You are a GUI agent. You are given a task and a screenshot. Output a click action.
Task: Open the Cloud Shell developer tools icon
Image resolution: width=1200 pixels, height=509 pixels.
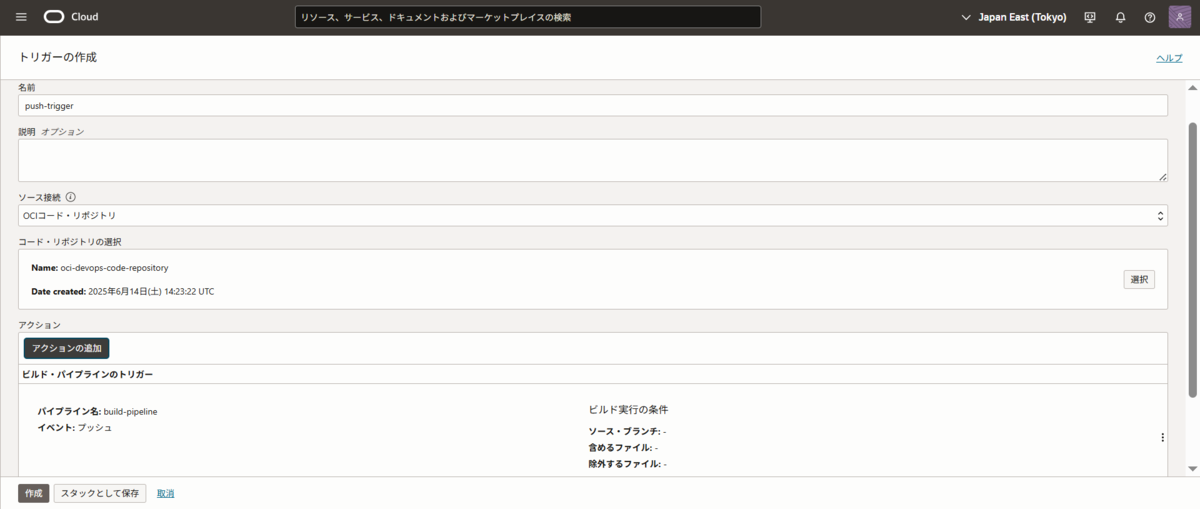tap(1090, 17)
